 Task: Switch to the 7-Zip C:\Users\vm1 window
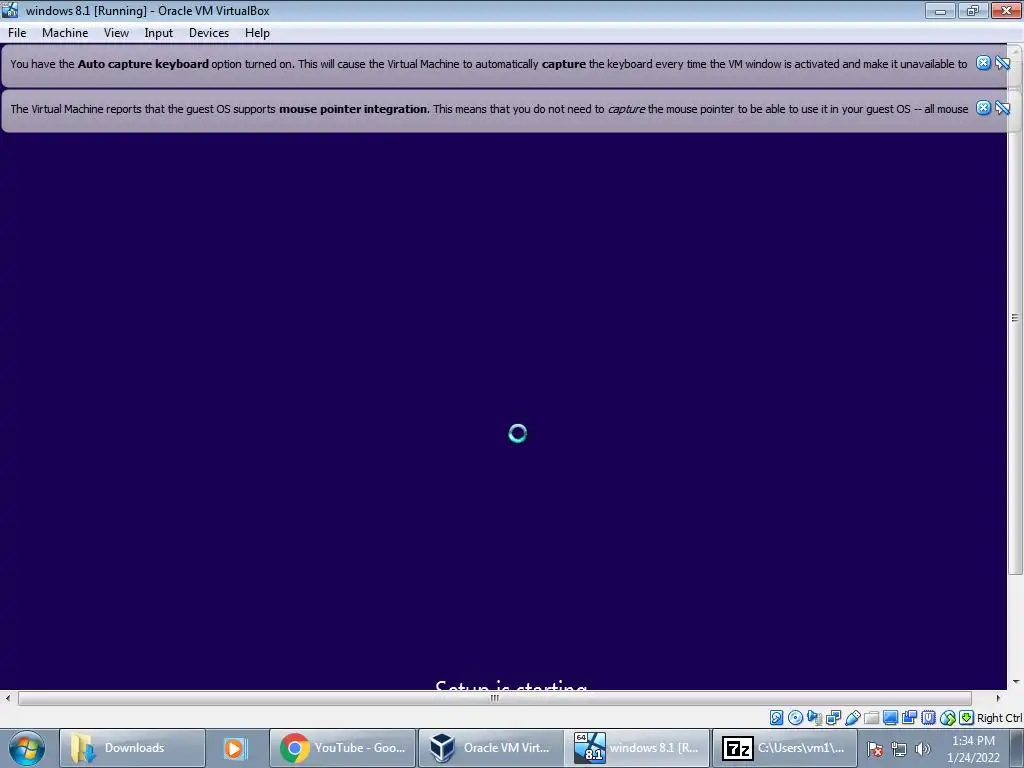[x=784, y=748]
